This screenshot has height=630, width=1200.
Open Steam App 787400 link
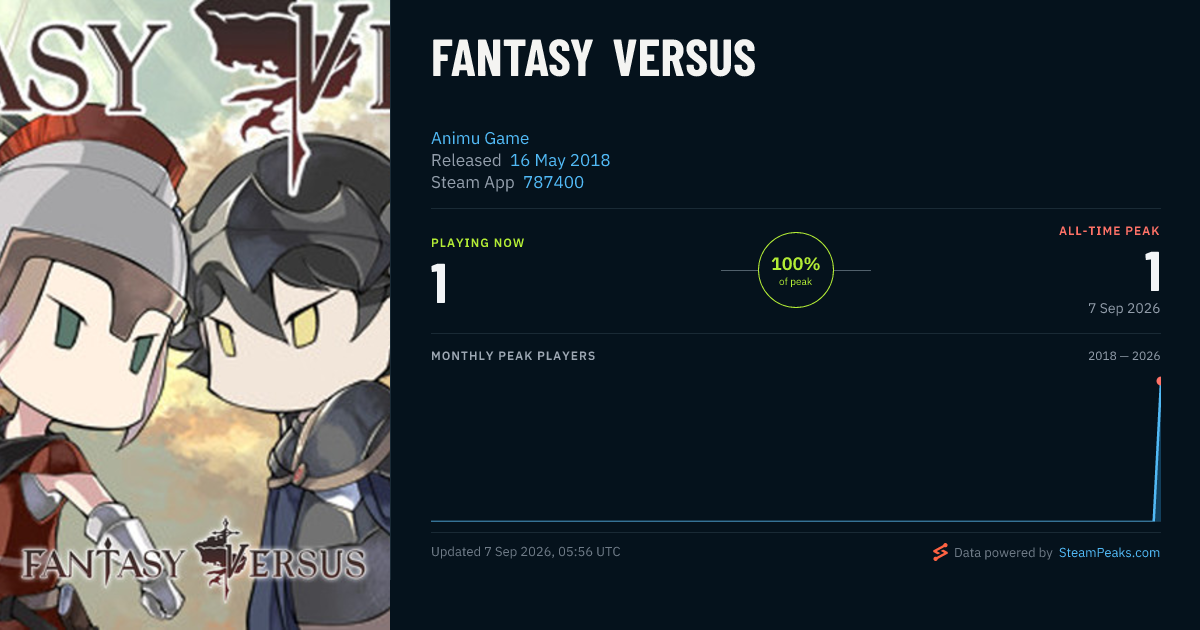point(553,182)
